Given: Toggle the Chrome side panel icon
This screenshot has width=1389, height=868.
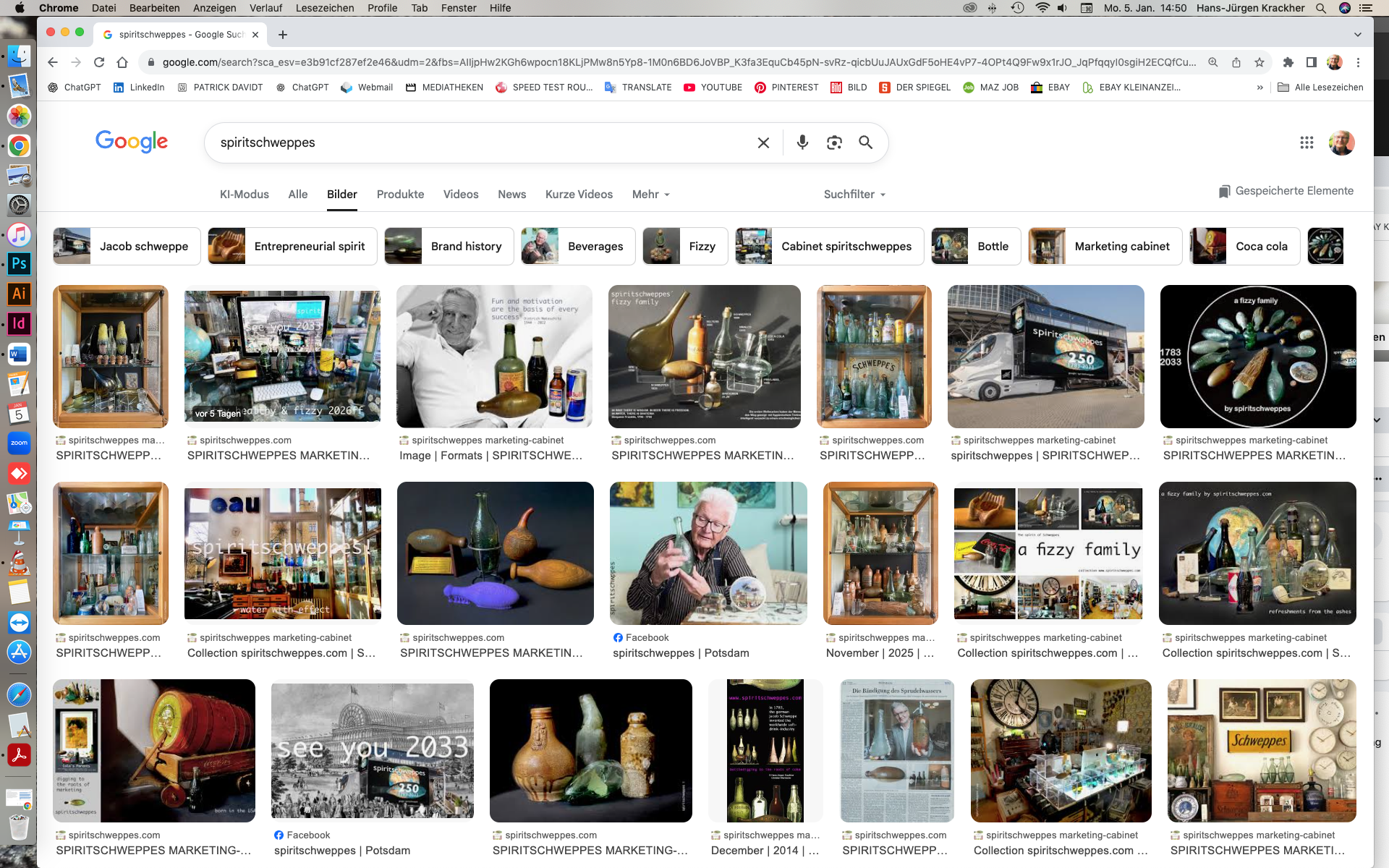Looking at the screenshot, I should tap(1311, 62).
